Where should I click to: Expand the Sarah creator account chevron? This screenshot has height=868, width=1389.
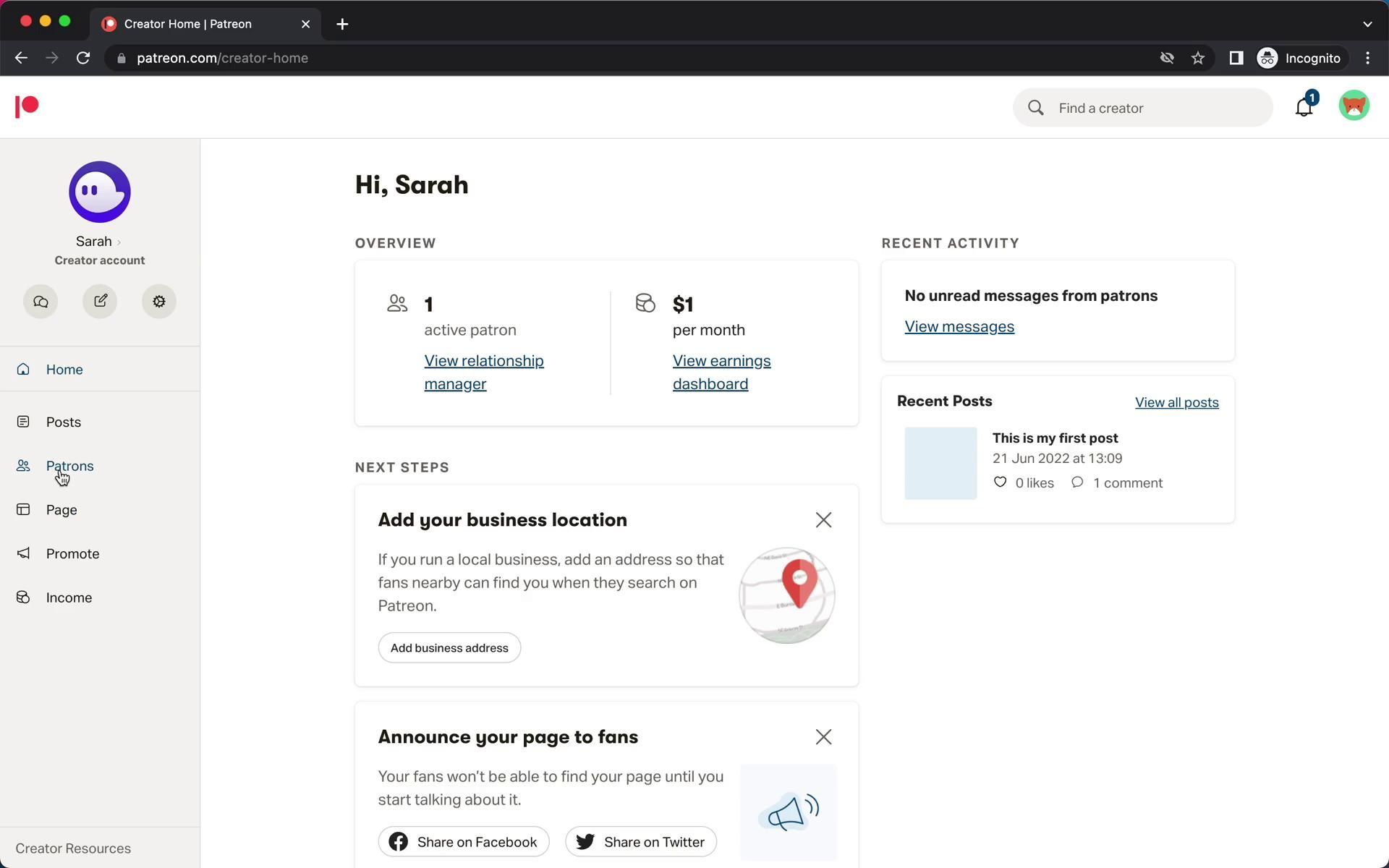coord(119,242)
